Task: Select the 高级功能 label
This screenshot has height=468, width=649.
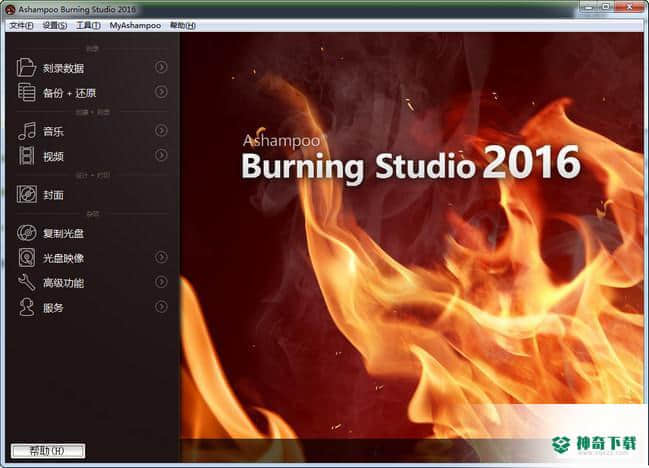Action: 63,283
